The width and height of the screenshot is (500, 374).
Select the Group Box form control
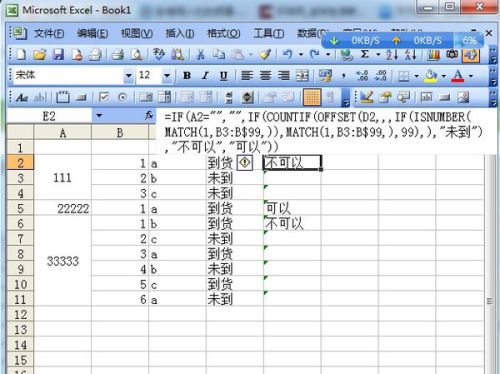pos(62,98)
